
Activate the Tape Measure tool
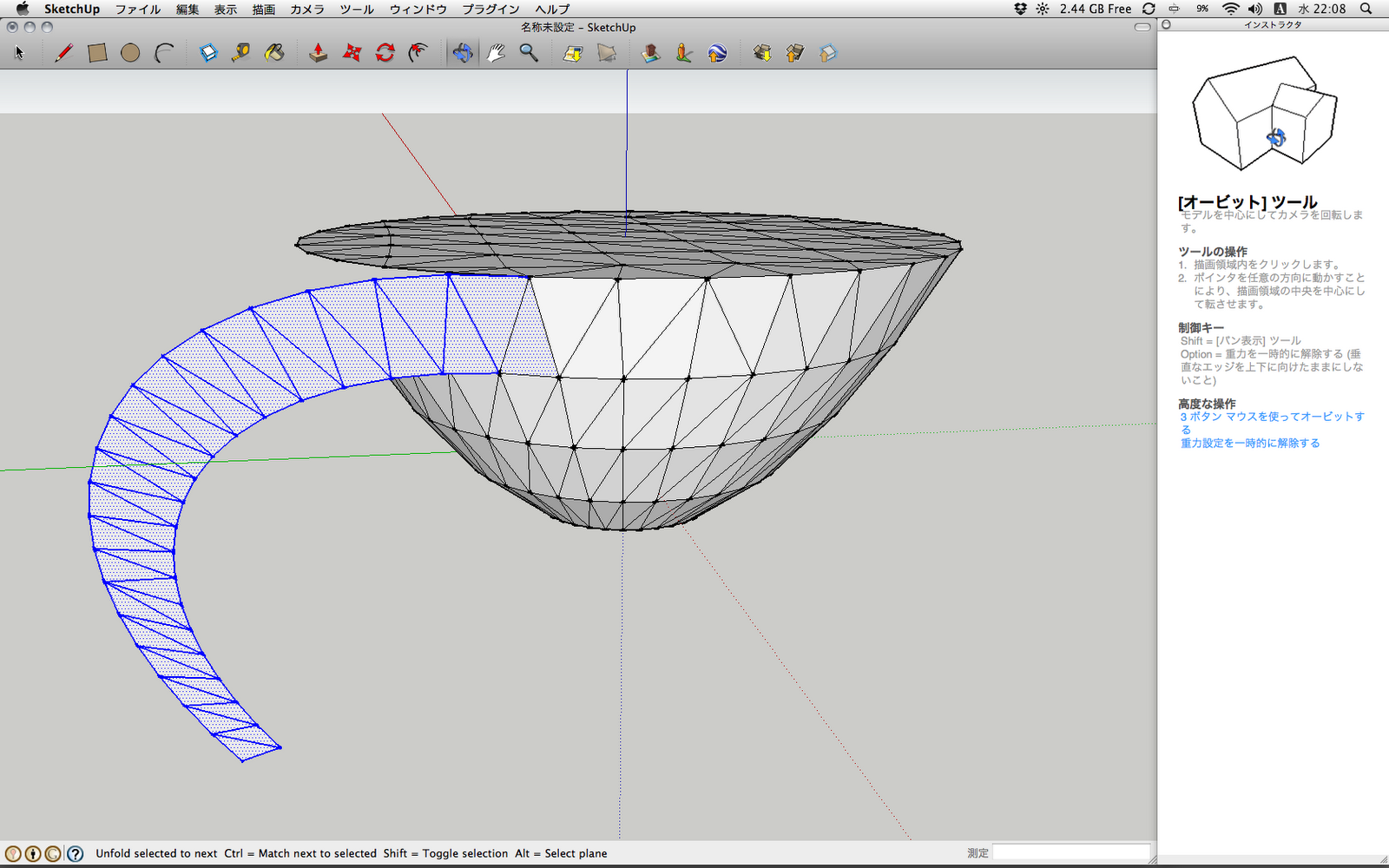(241, 53)
